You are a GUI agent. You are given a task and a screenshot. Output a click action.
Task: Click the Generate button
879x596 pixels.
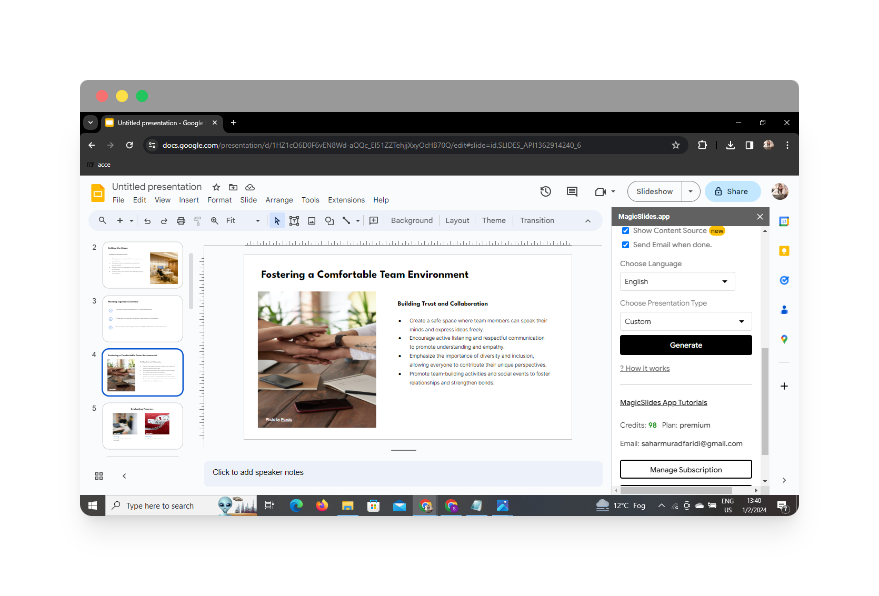[686, 345]
